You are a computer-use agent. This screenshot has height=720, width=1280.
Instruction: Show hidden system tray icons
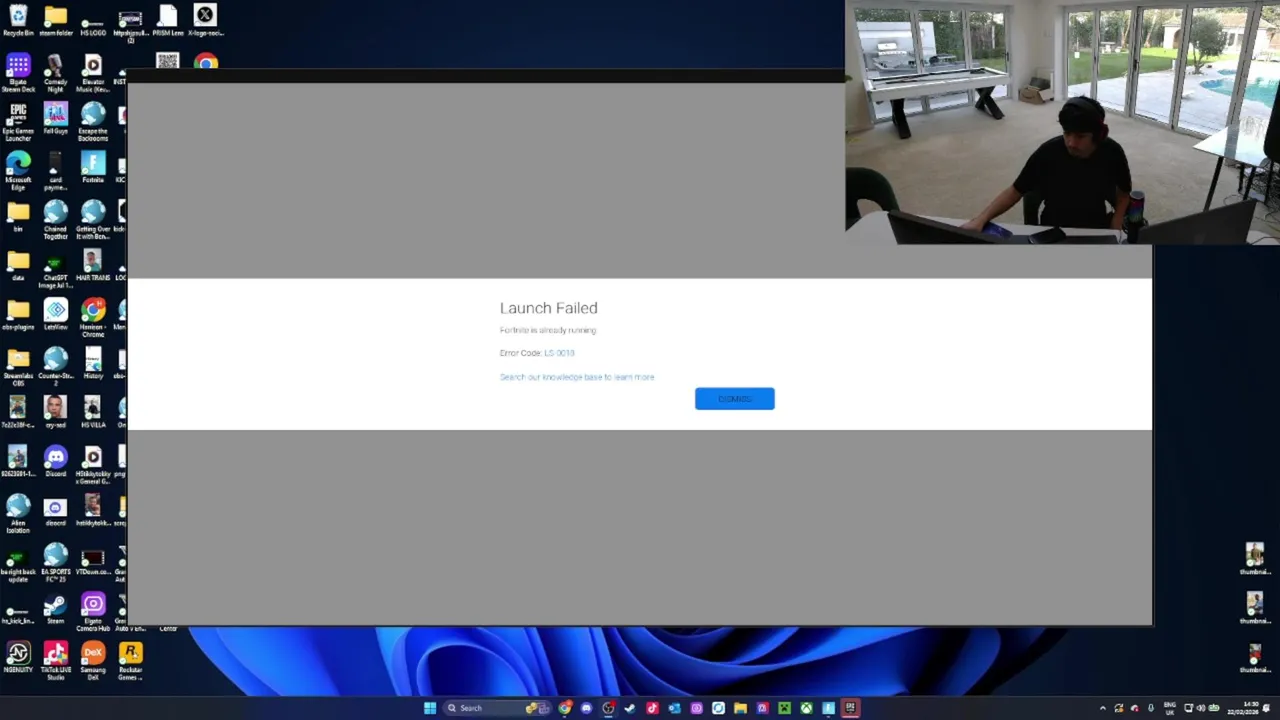1103,708
